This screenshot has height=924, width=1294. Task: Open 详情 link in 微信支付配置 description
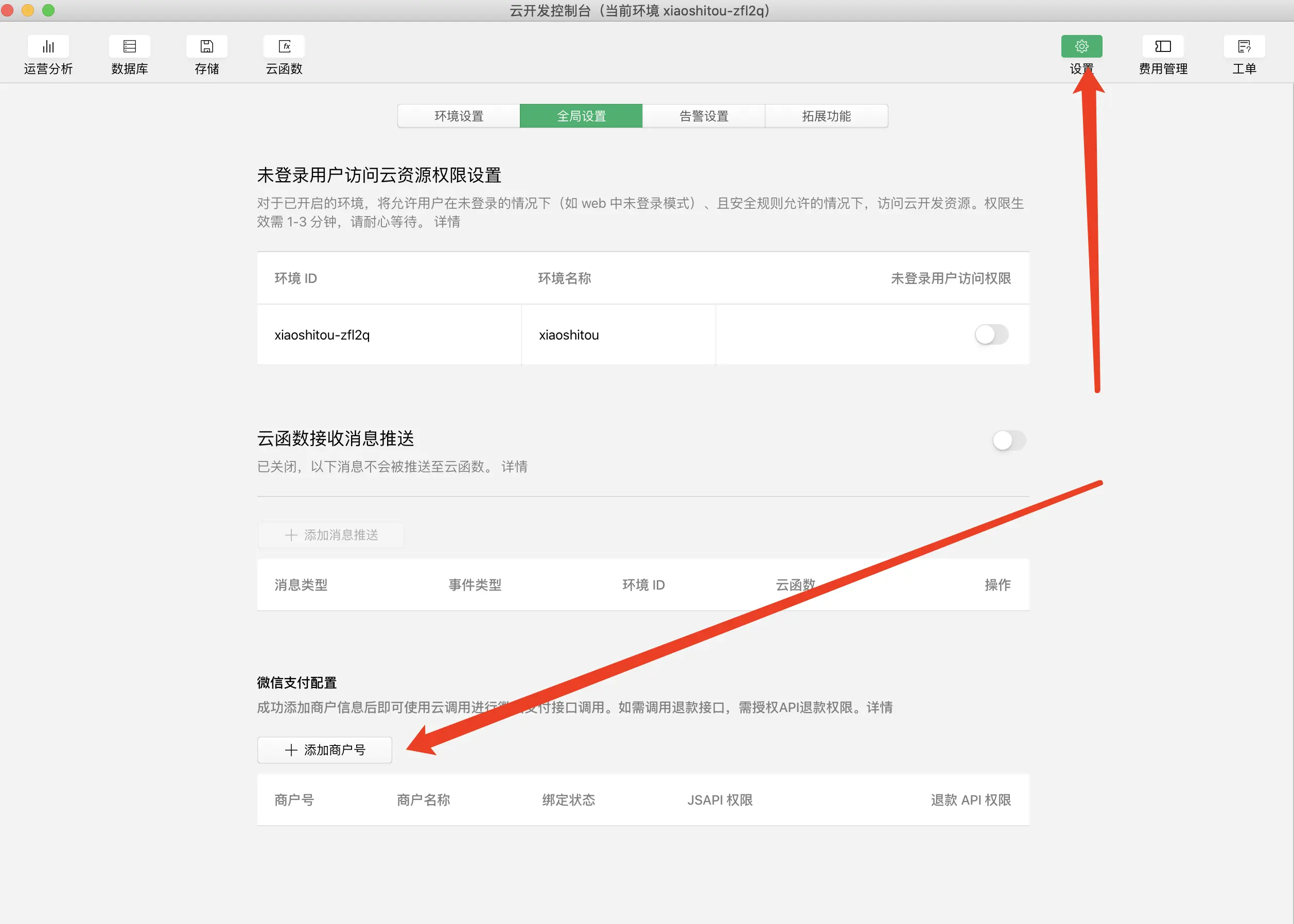(x=879, y=707)
